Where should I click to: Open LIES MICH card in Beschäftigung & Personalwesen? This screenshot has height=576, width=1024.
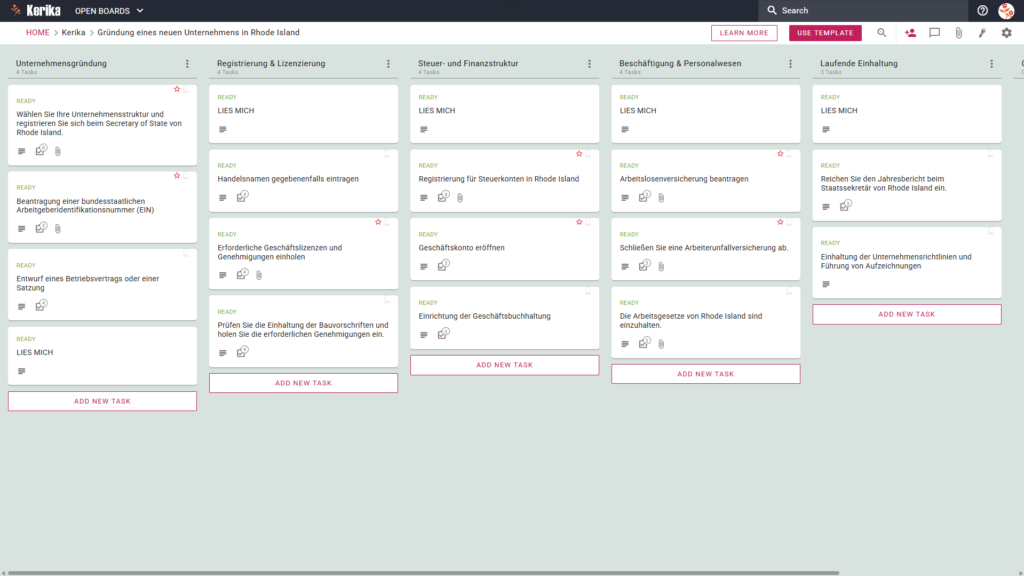(706, 114)
